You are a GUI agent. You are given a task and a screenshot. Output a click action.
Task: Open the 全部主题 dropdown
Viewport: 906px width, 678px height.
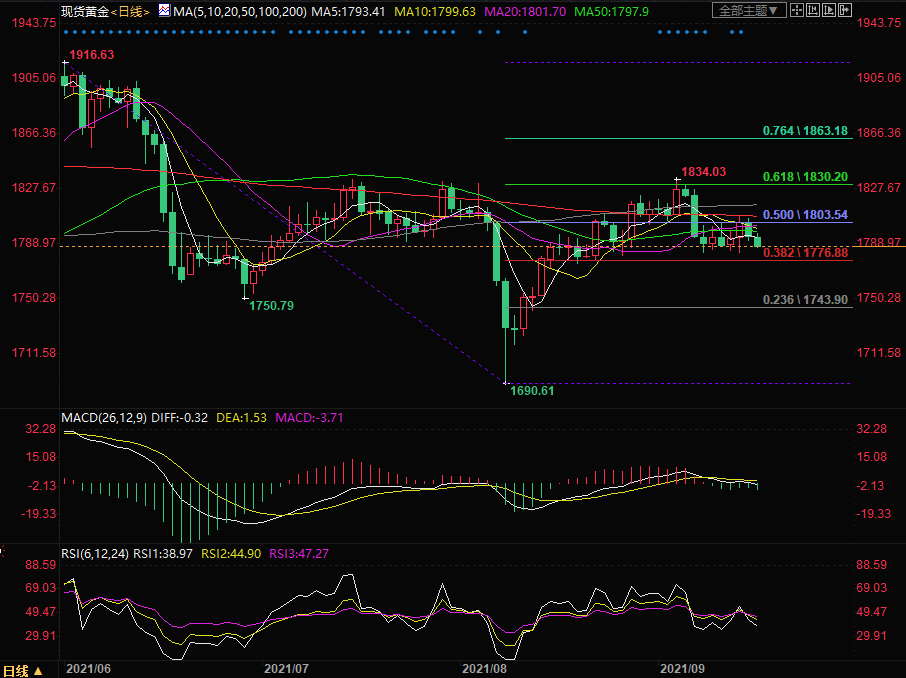point(746,11)
